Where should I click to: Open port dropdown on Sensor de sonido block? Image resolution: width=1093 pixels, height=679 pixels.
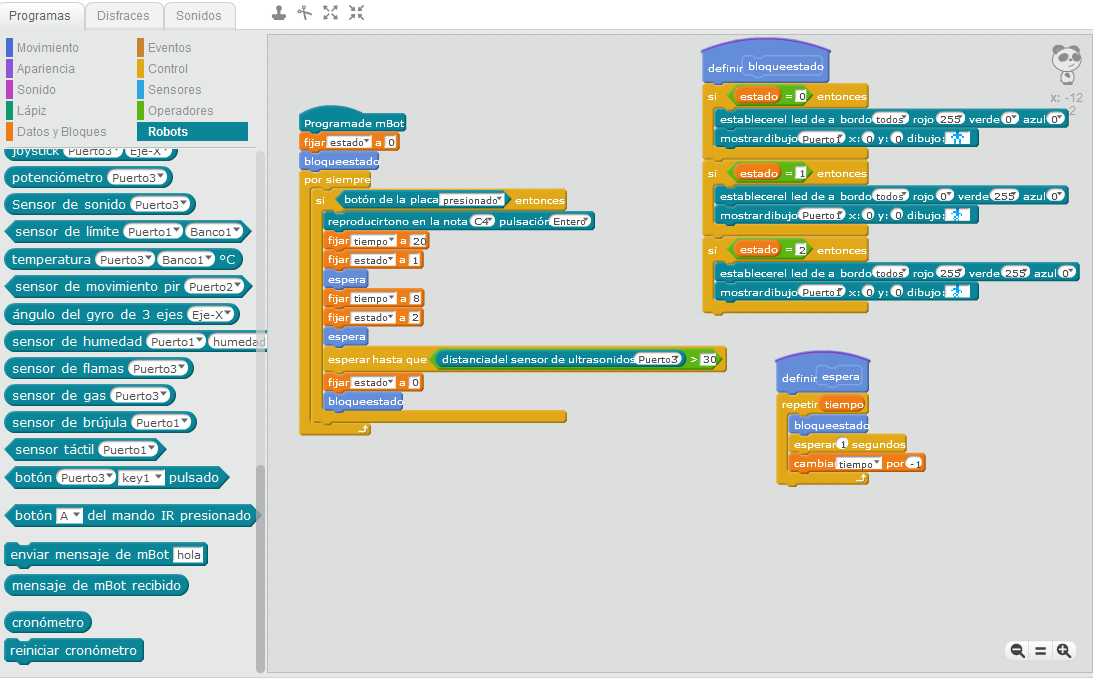coord(161,204)
